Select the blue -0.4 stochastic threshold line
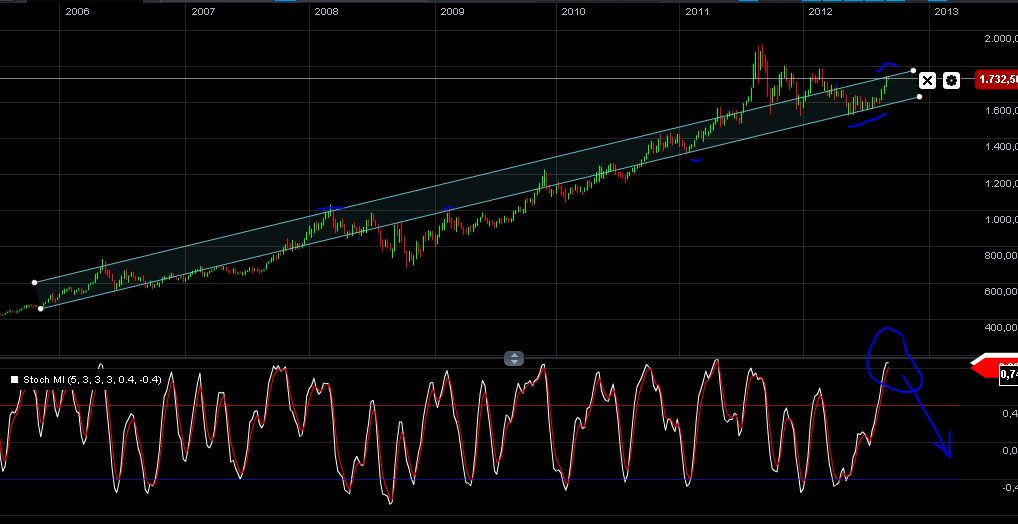 (500, 488)
